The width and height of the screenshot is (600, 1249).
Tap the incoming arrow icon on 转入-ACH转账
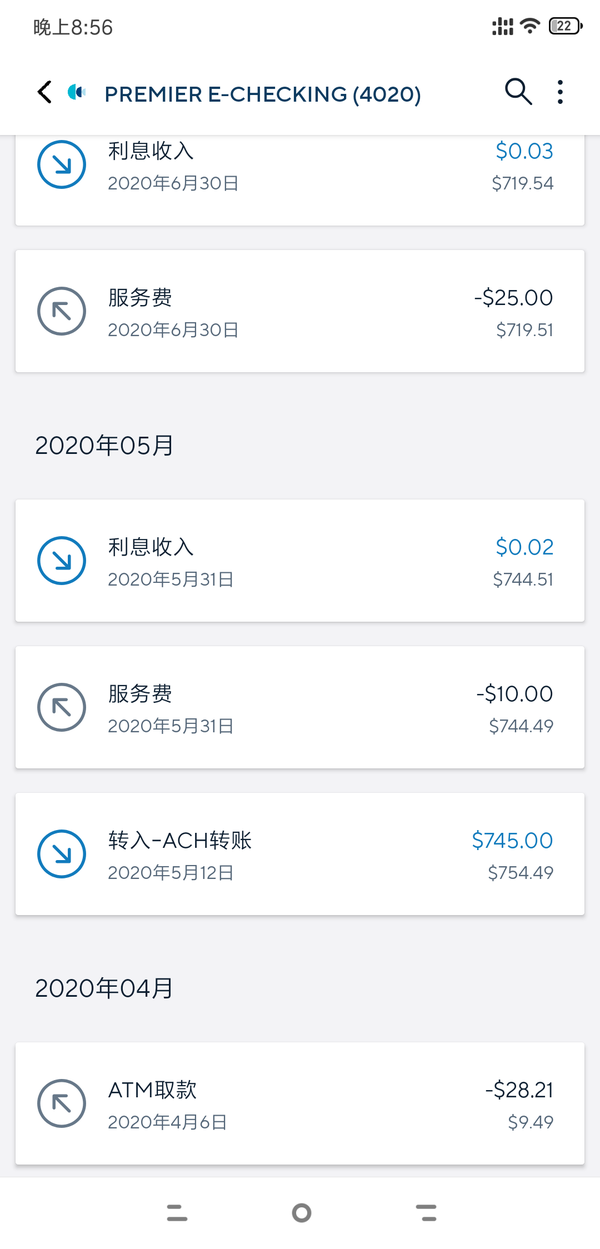pyautogui.click(x=61, y=854)
